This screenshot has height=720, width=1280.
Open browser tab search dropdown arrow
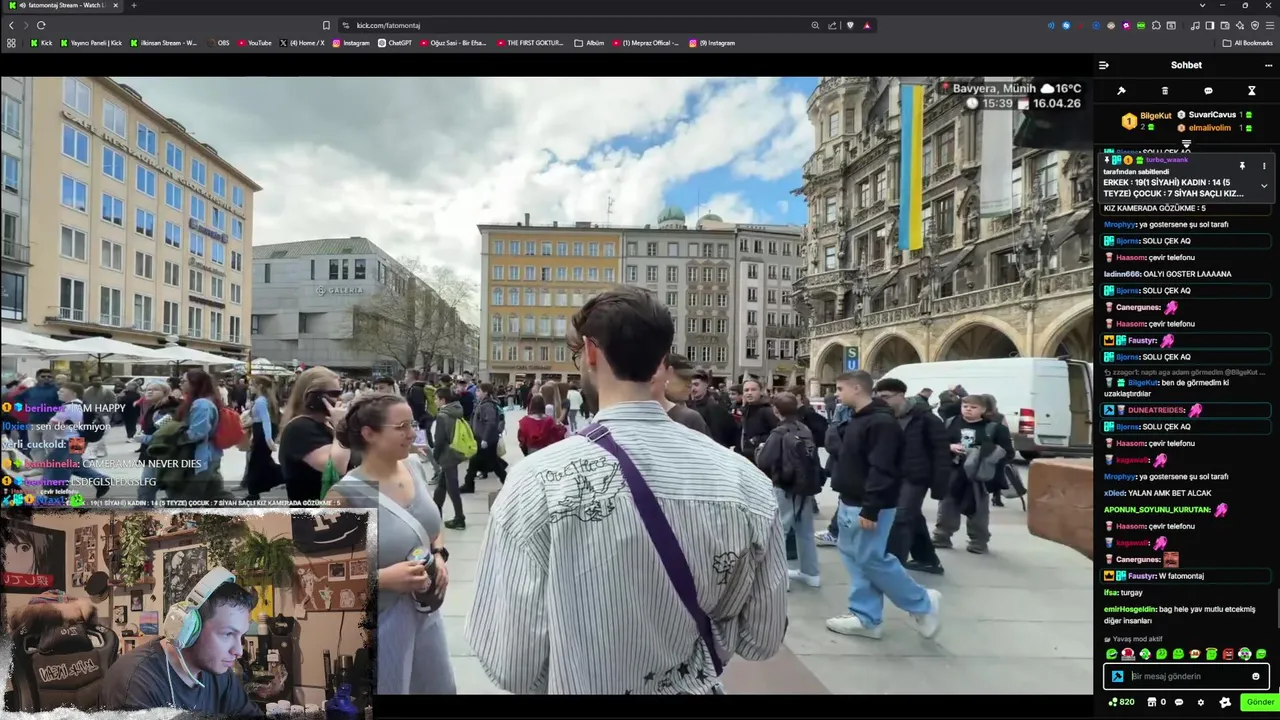pyautogui.click(x=1202, y=5)
